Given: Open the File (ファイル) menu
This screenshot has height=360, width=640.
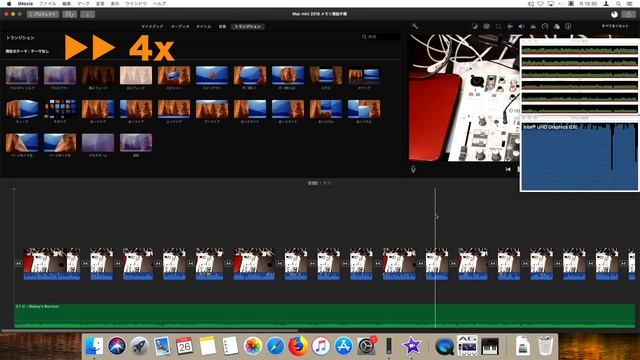Looking at the screenshot, I should [x=47, y=4].
